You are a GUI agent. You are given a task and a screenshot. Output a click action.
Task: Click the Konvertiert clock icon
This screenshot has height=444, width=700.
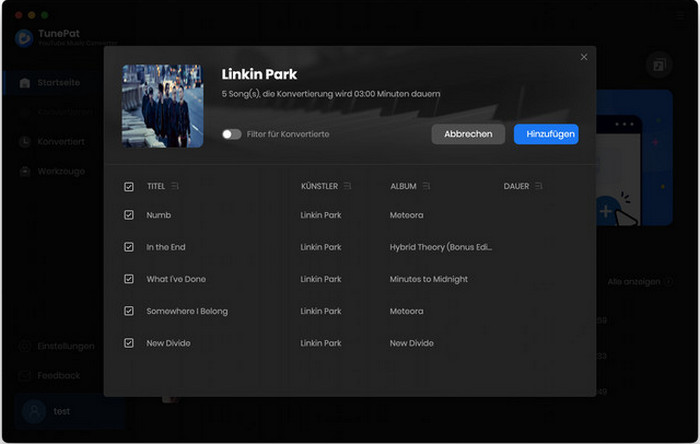[x=25, y=141]
